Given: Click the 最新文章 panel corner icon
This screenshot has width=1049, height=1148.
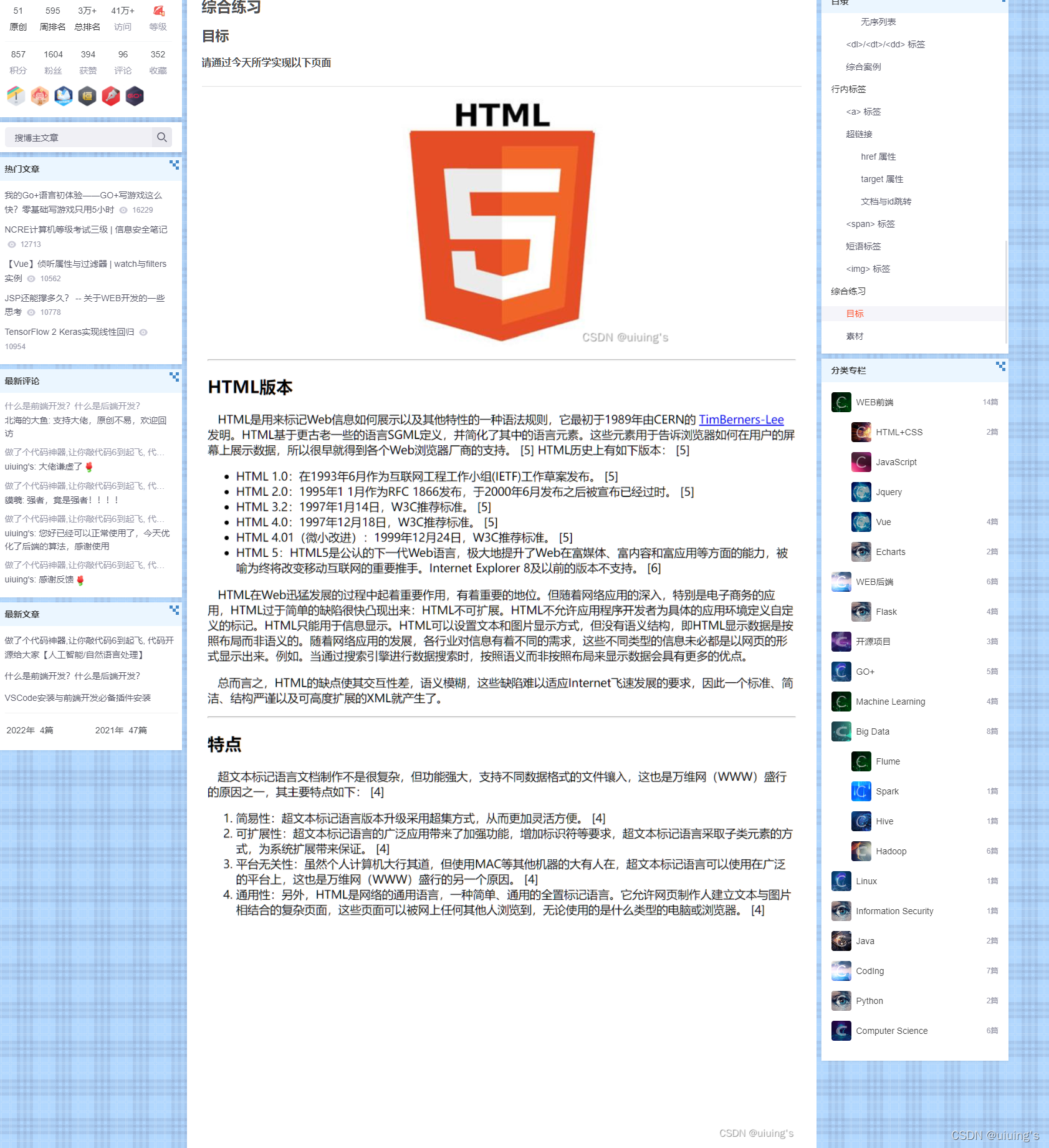Looking at the screenshot, I should (x=174, y=610).
